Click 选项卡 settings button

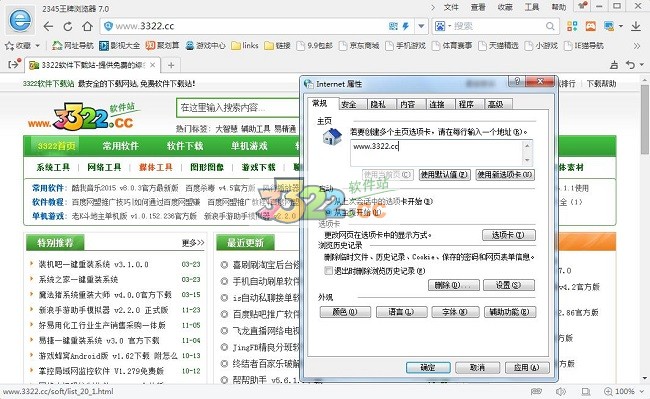[509, 235]
